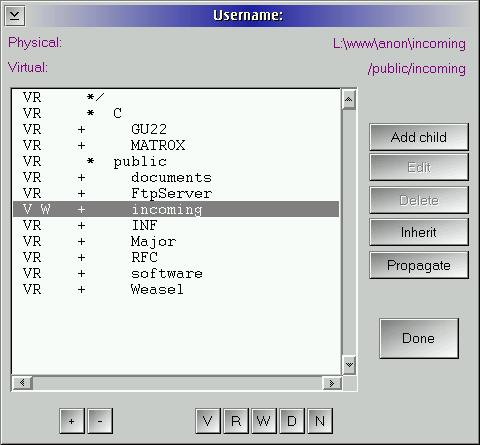Expand the GU22 directory entry
Image resolution: width=480 pixels, height=445 pixels.
(x=81, y=130)
